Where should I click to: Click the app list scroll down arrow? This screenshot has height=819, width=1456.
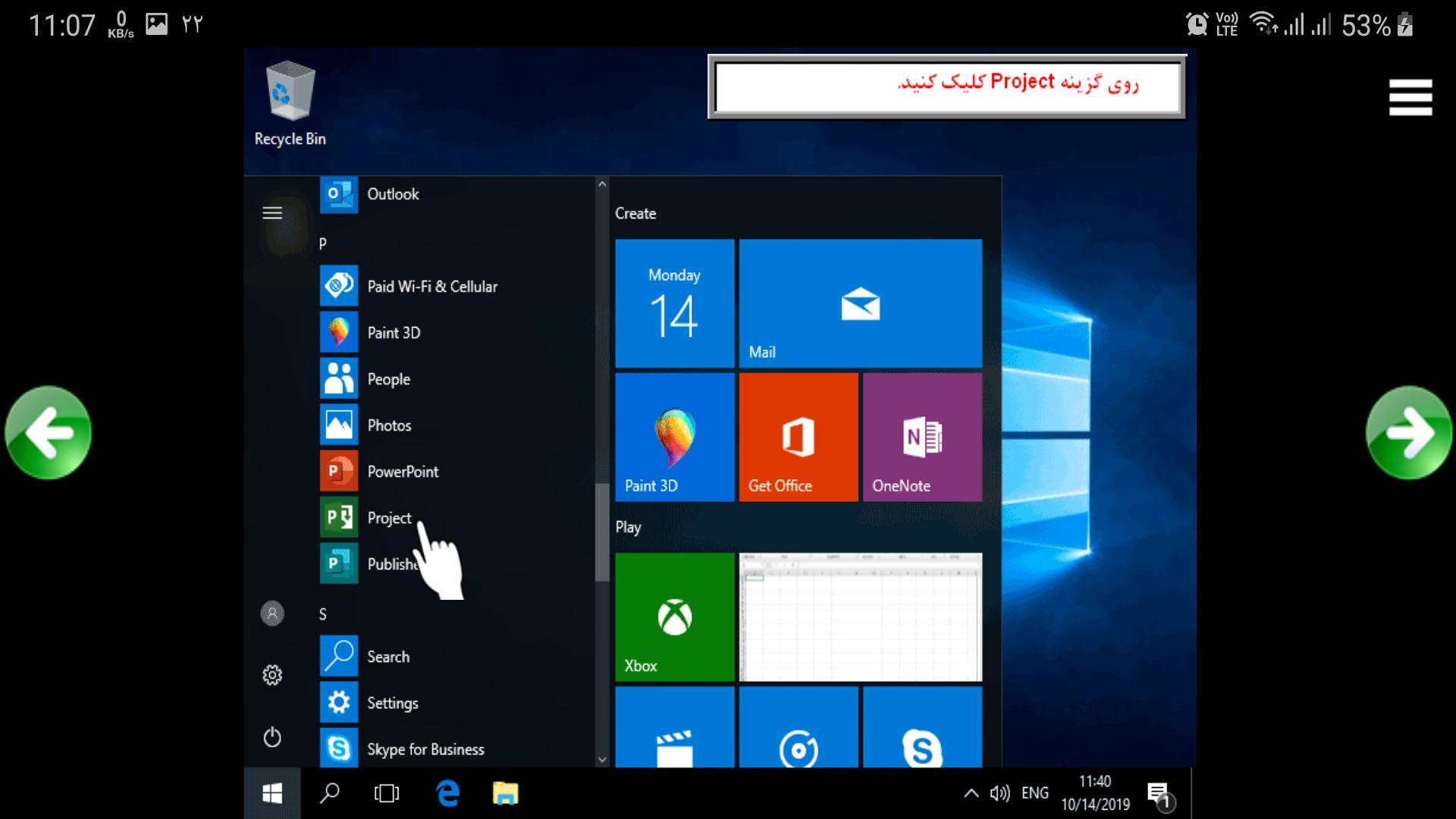[x=602, y=759]
